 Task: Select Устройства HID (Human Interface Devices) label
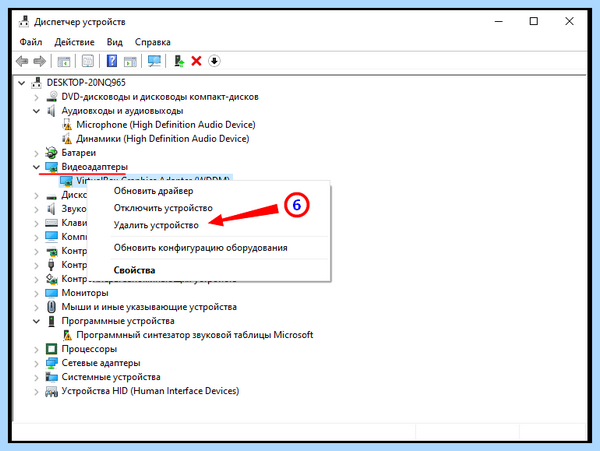click(x=150, y=391)
